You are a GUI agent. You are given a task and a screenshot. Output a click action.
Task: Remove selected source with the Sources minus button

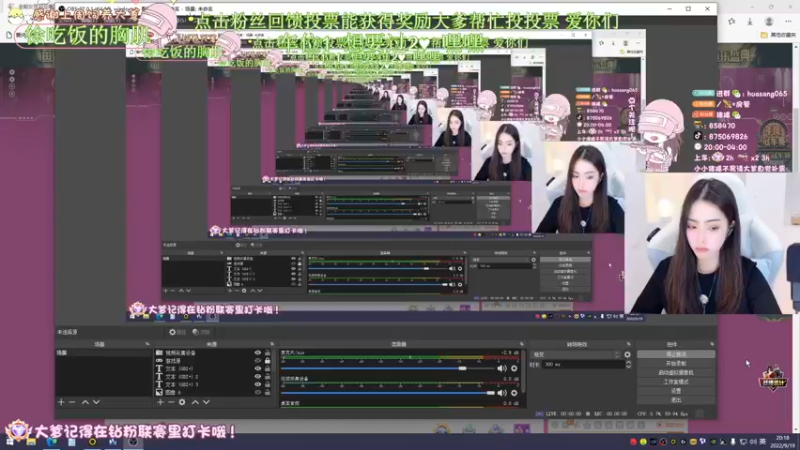171,402
